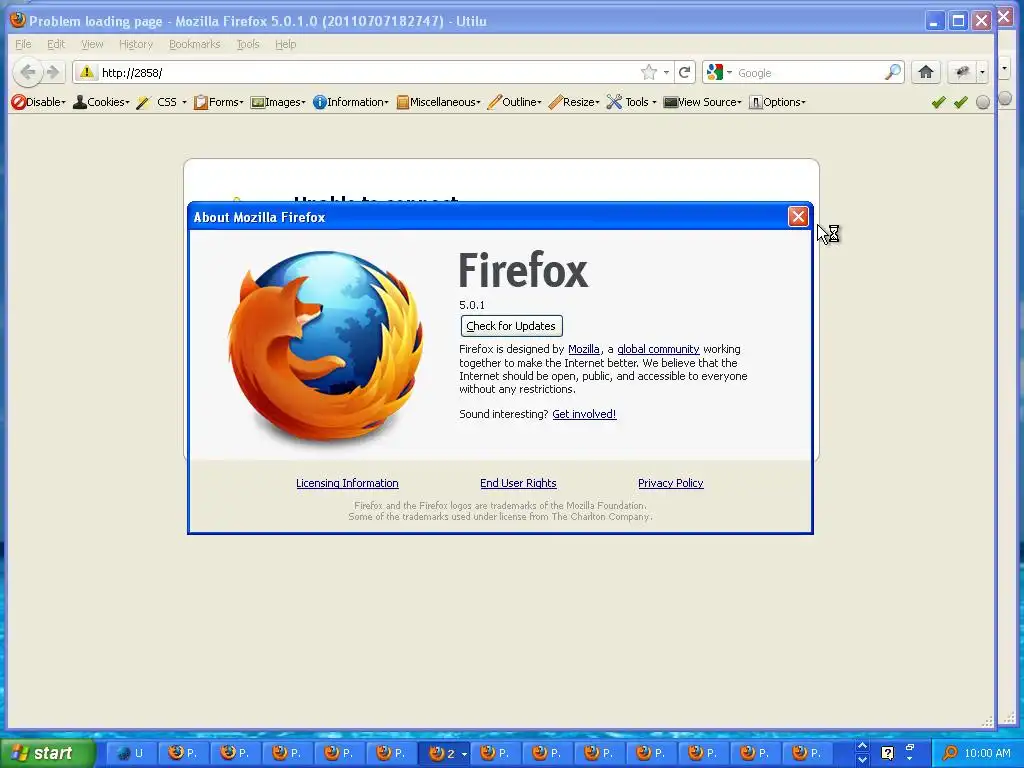The image size is (1024, 768).
Task: Open the Disable menu on developer toolbar
Action: (39, 102)
